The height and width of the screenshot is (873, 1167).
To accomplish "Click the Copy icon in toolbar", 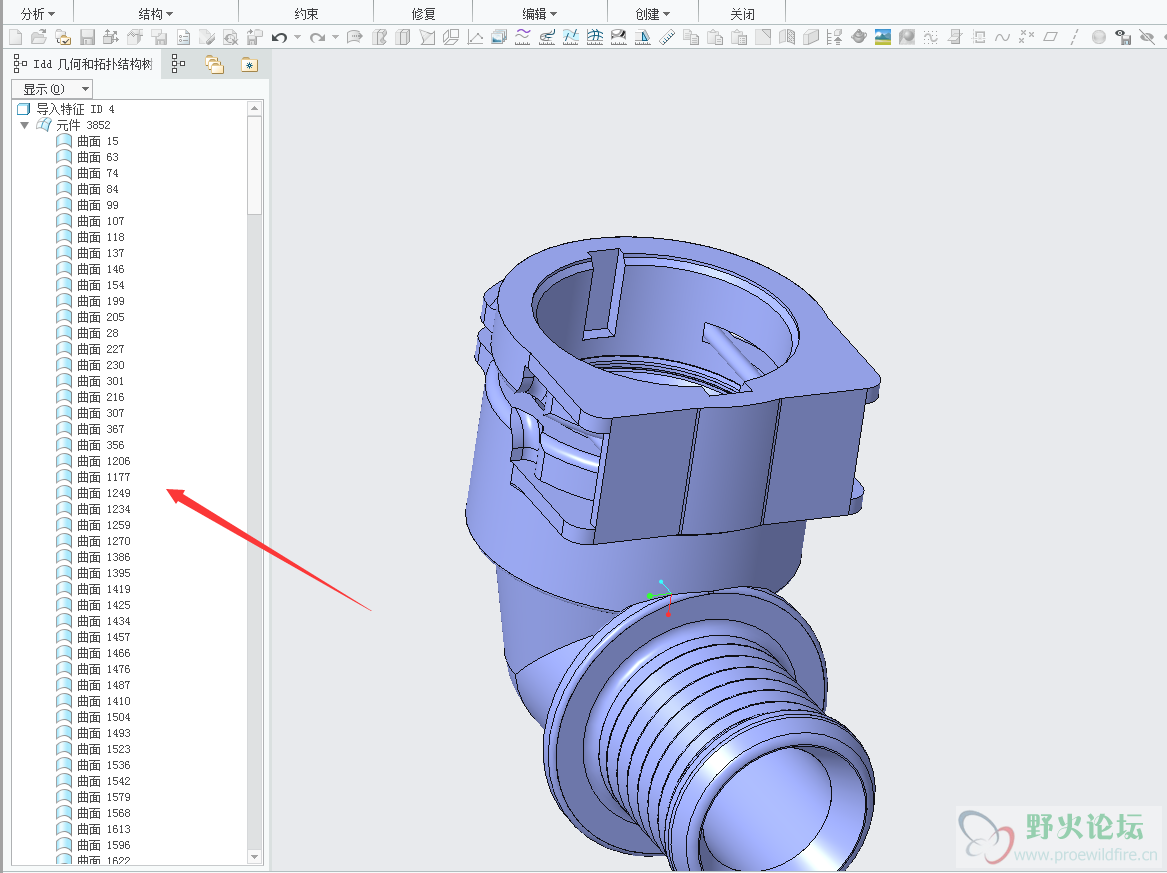I will (x=691, y=36).
